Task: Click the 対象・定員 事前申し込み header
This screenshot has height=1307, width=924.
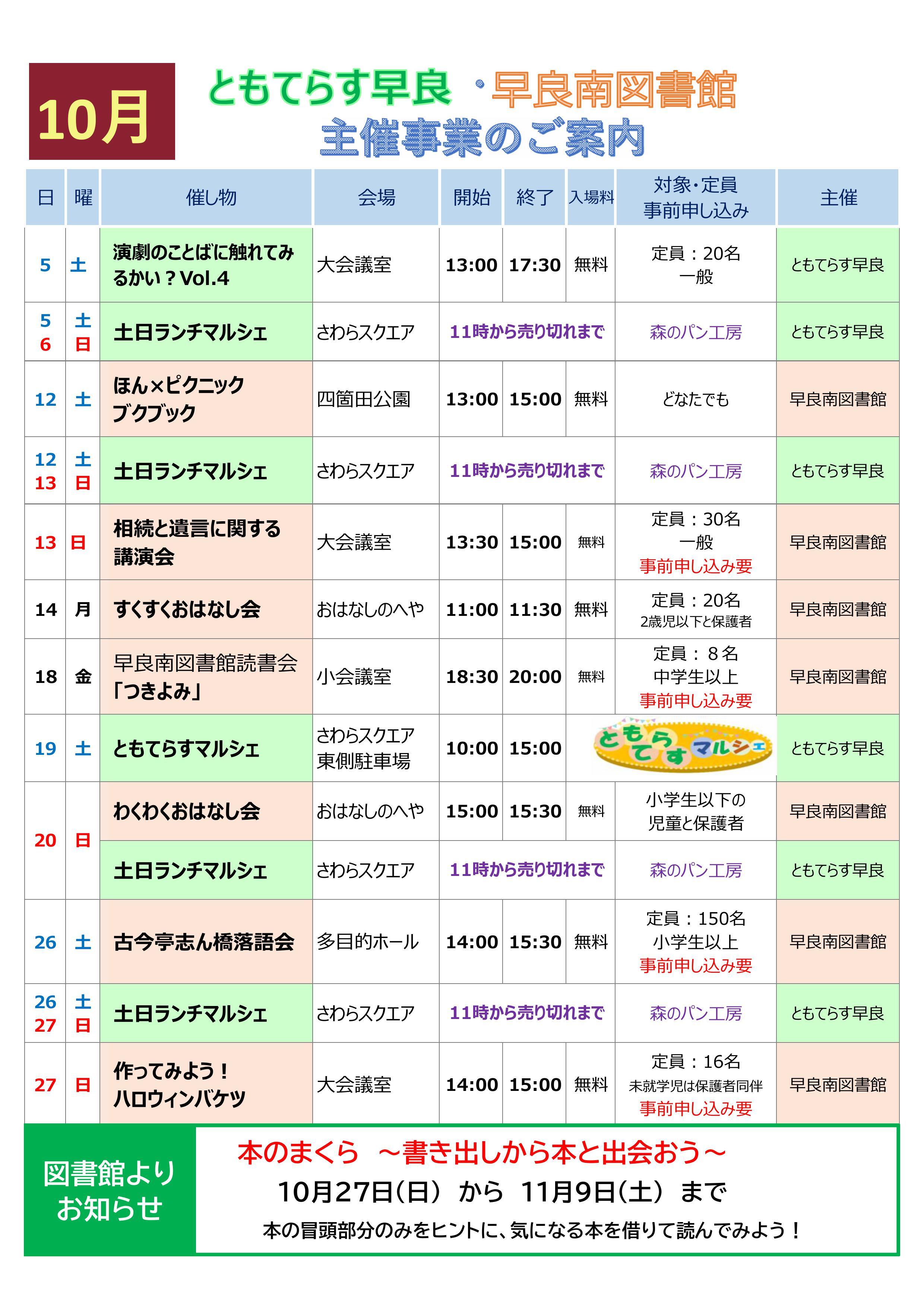Action: 696,197
